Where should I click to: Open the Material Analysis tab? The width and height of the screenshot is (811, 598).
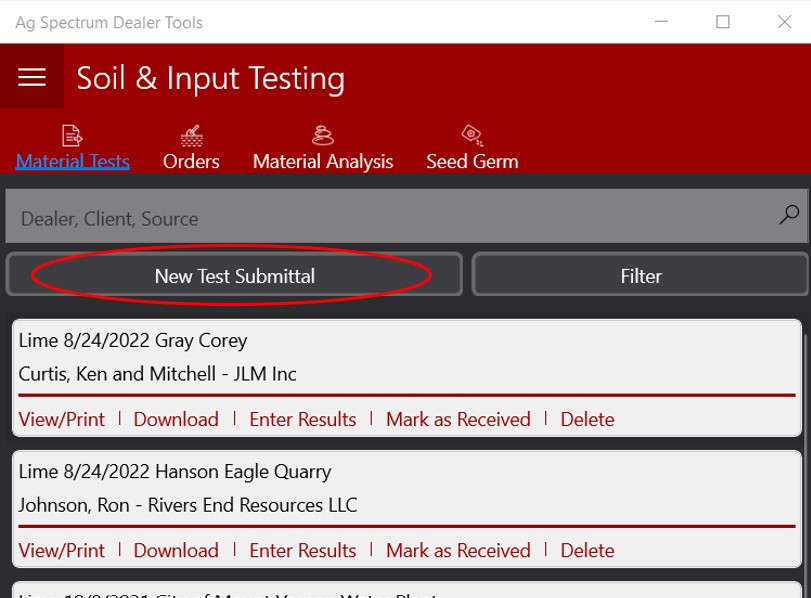[323, 160]
